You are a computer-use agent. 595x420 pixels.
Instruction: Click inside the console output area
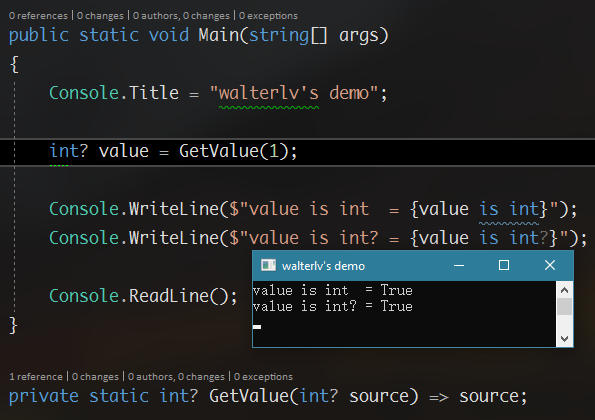pos(404,314)
